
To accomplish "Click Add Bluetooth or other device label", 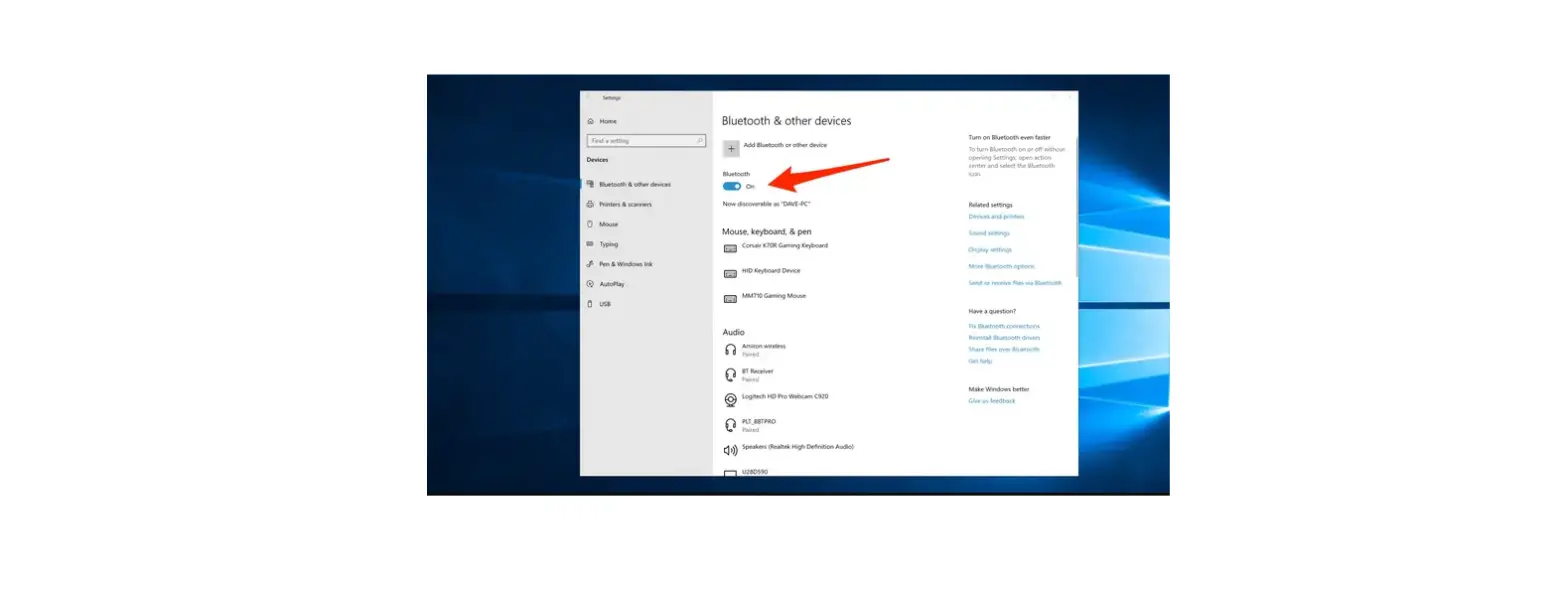I will tap(785, 145).
